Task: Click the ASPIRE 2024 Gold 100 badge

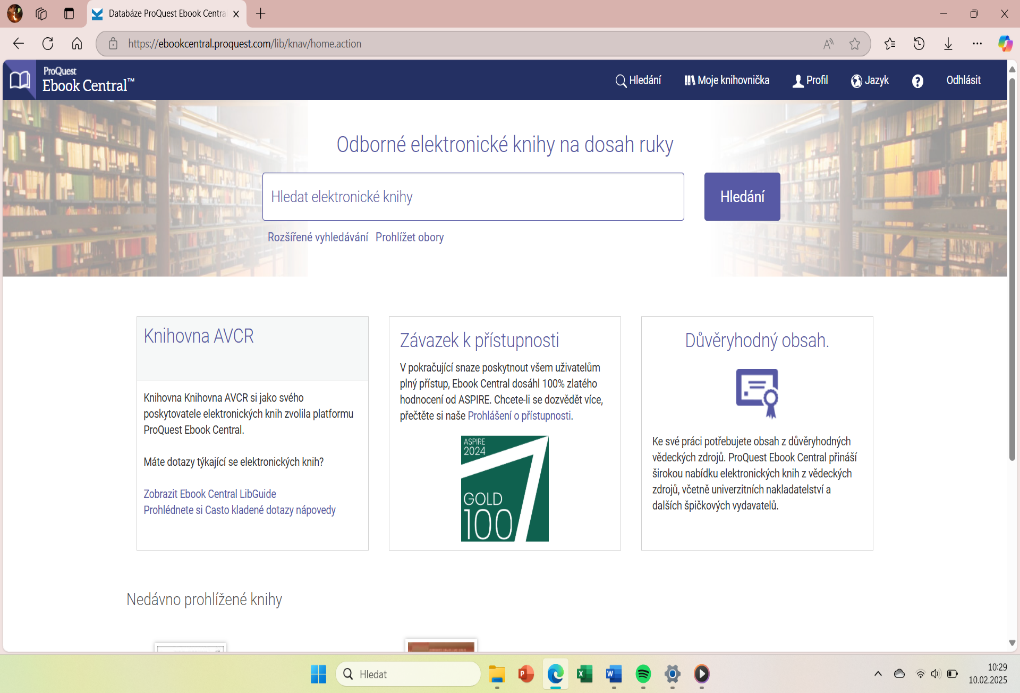Action: [504, 489]
